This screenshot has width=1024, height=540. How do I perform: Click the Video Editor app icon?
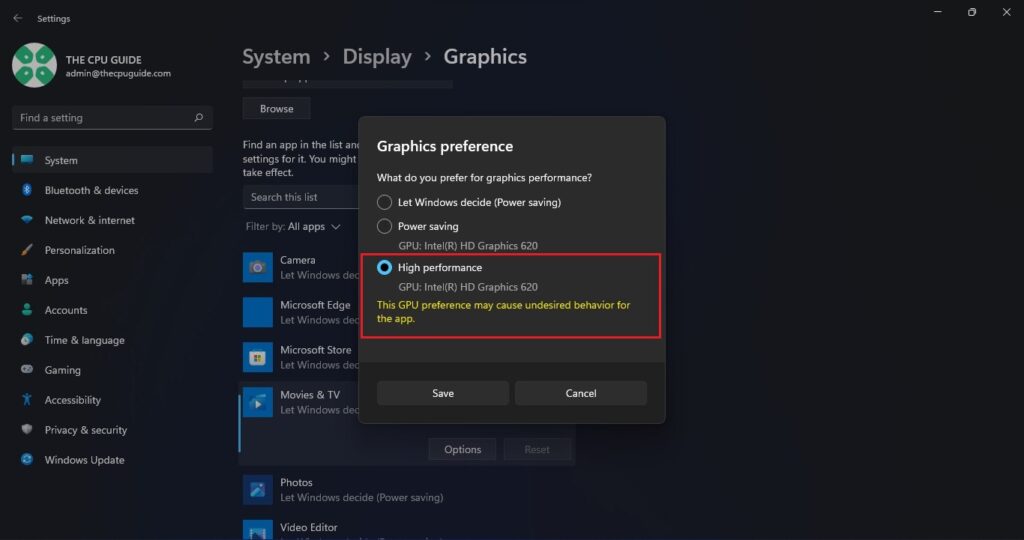point(258,530)
